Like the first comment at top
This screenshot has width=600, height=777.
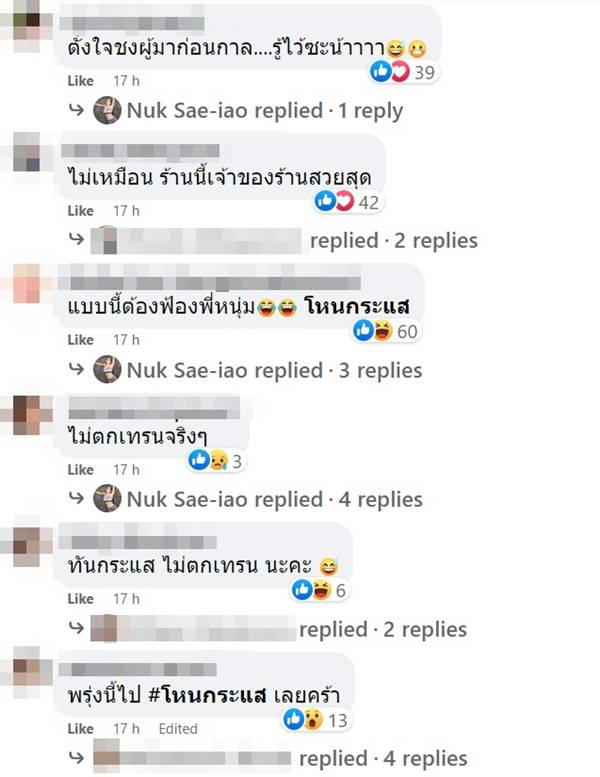coord(80,81)
